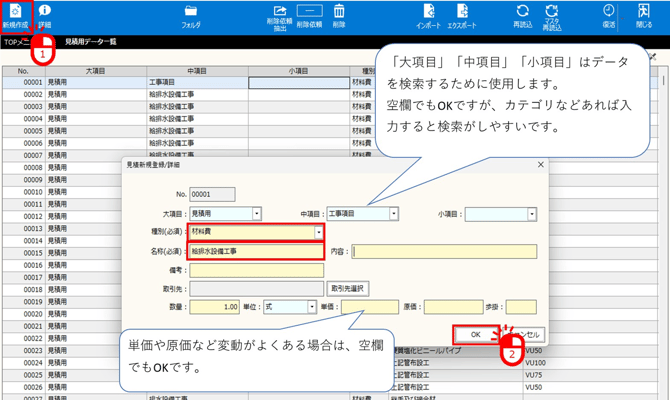Click the 内容 text field

tap(443, 251)
